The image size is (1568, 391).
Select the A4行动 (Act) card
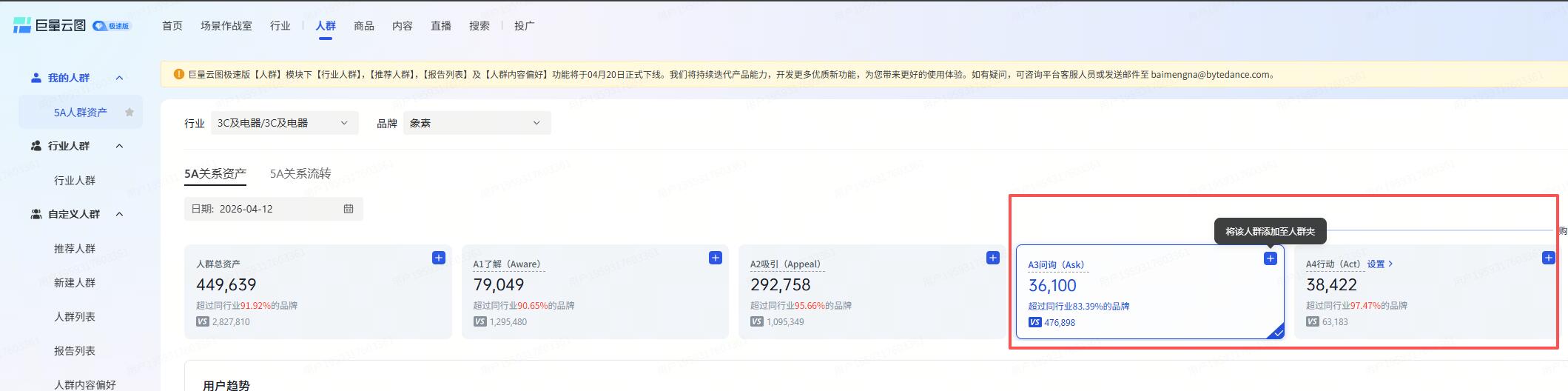(x=1427, y=292)
